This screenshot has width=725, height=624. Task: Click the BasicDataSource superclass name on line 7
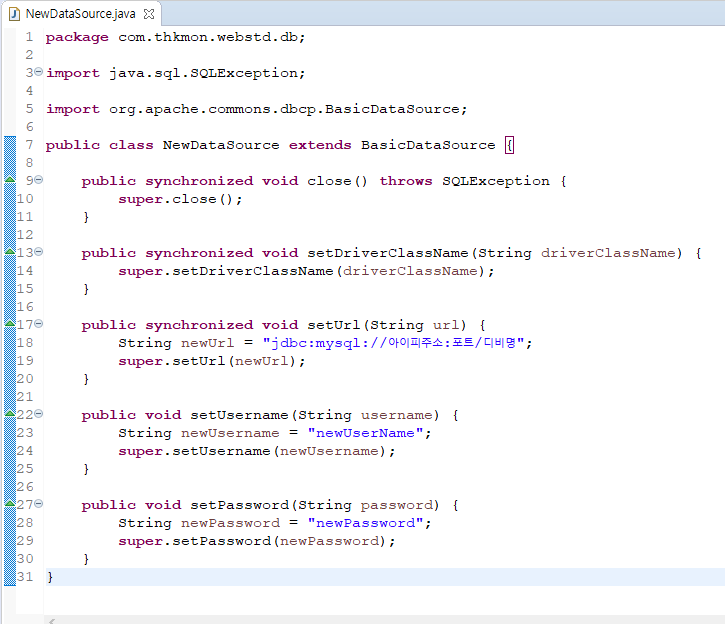pos(427,145)
